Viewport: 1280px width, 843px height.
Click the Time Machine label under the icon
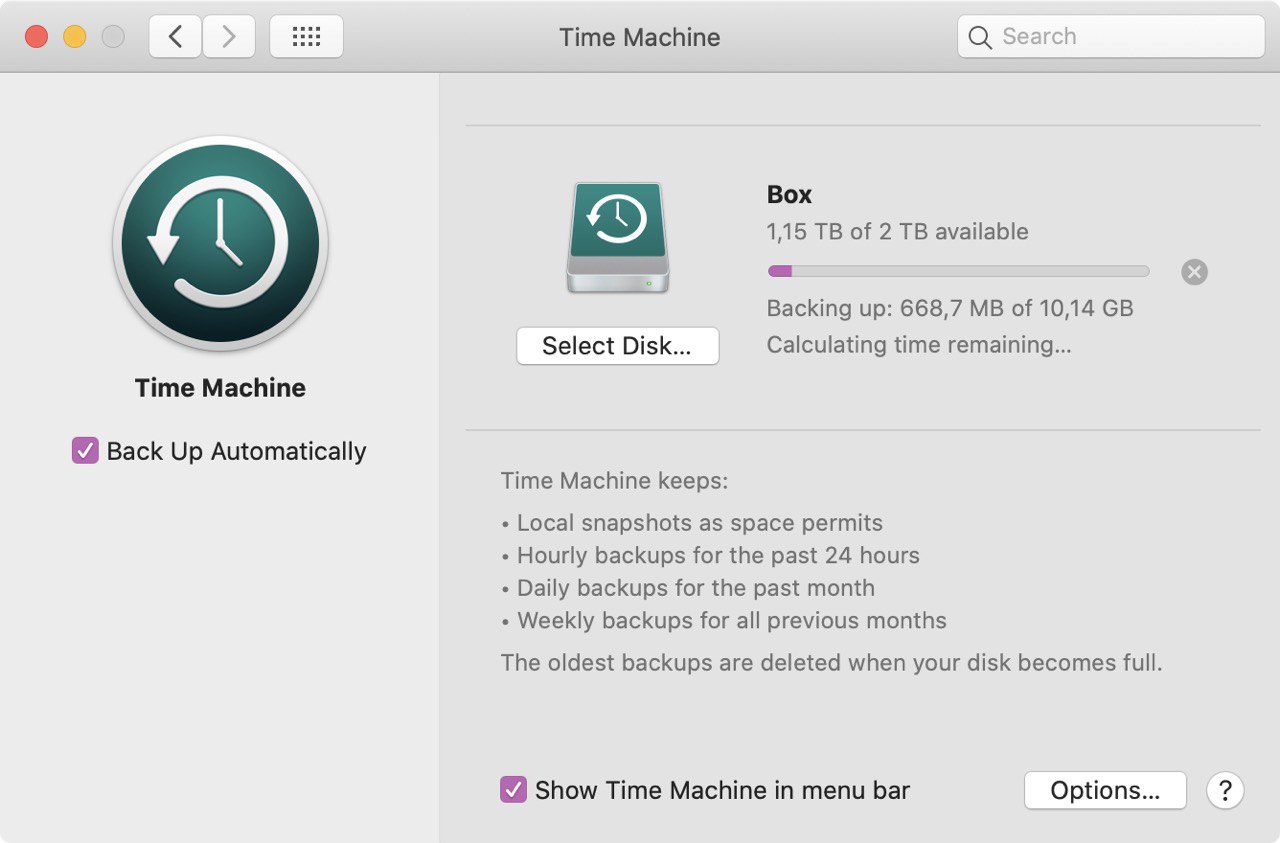pos(220,388)
